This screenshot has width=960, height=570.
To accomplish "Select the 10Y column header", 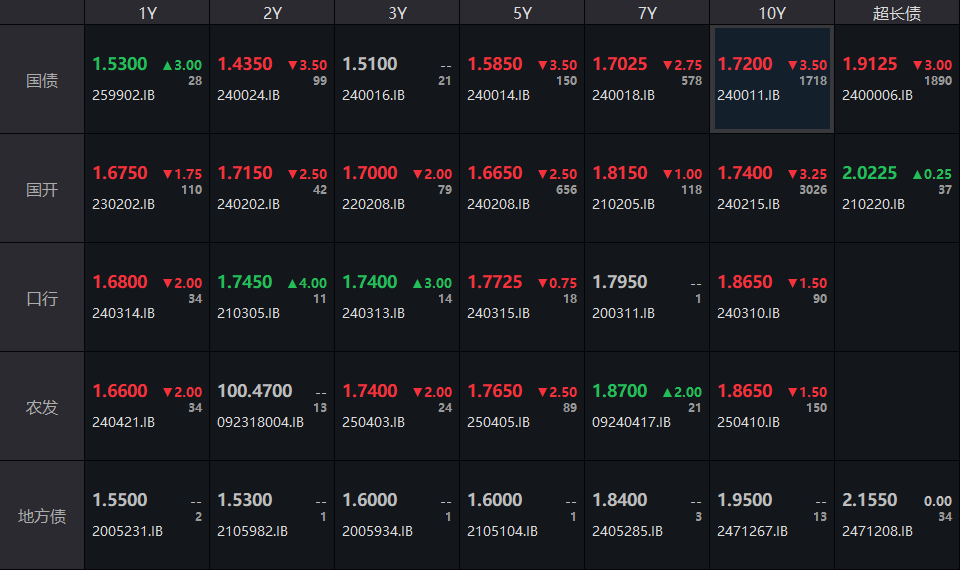I will click(x=771, y=13).
